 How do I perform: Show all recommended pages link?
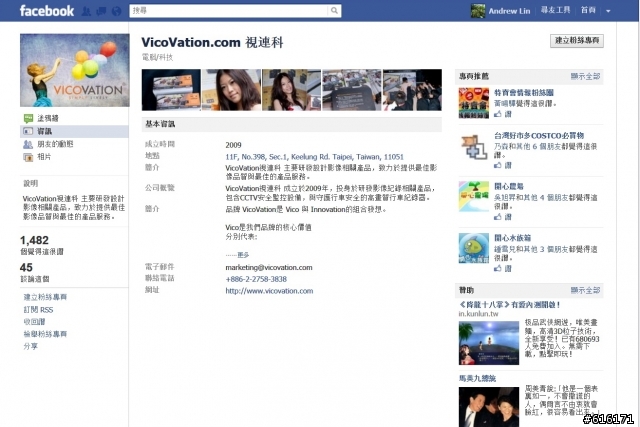pos(585,76)
